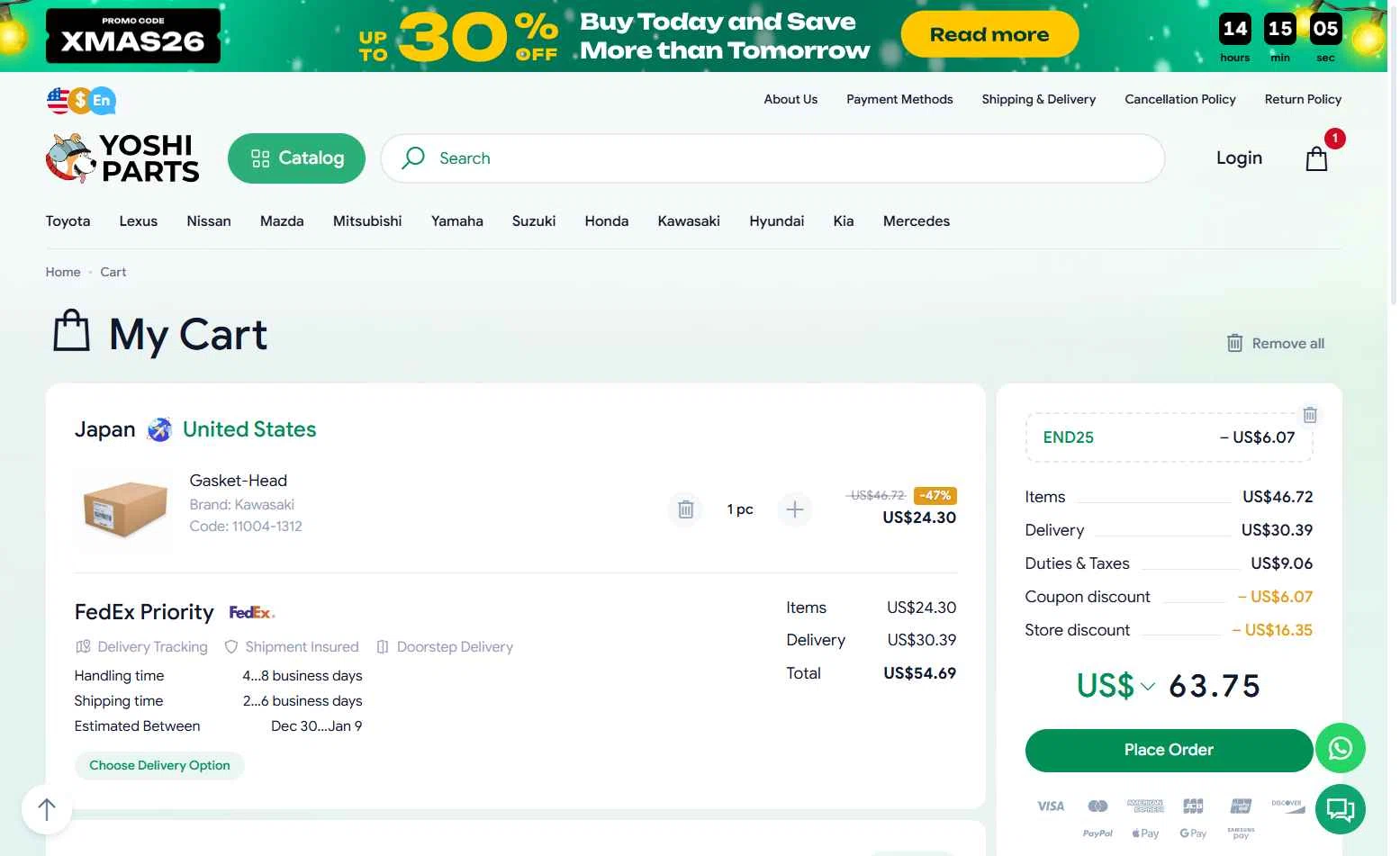Click the globe airplane icon beside Japan

(x=159, y=430)
